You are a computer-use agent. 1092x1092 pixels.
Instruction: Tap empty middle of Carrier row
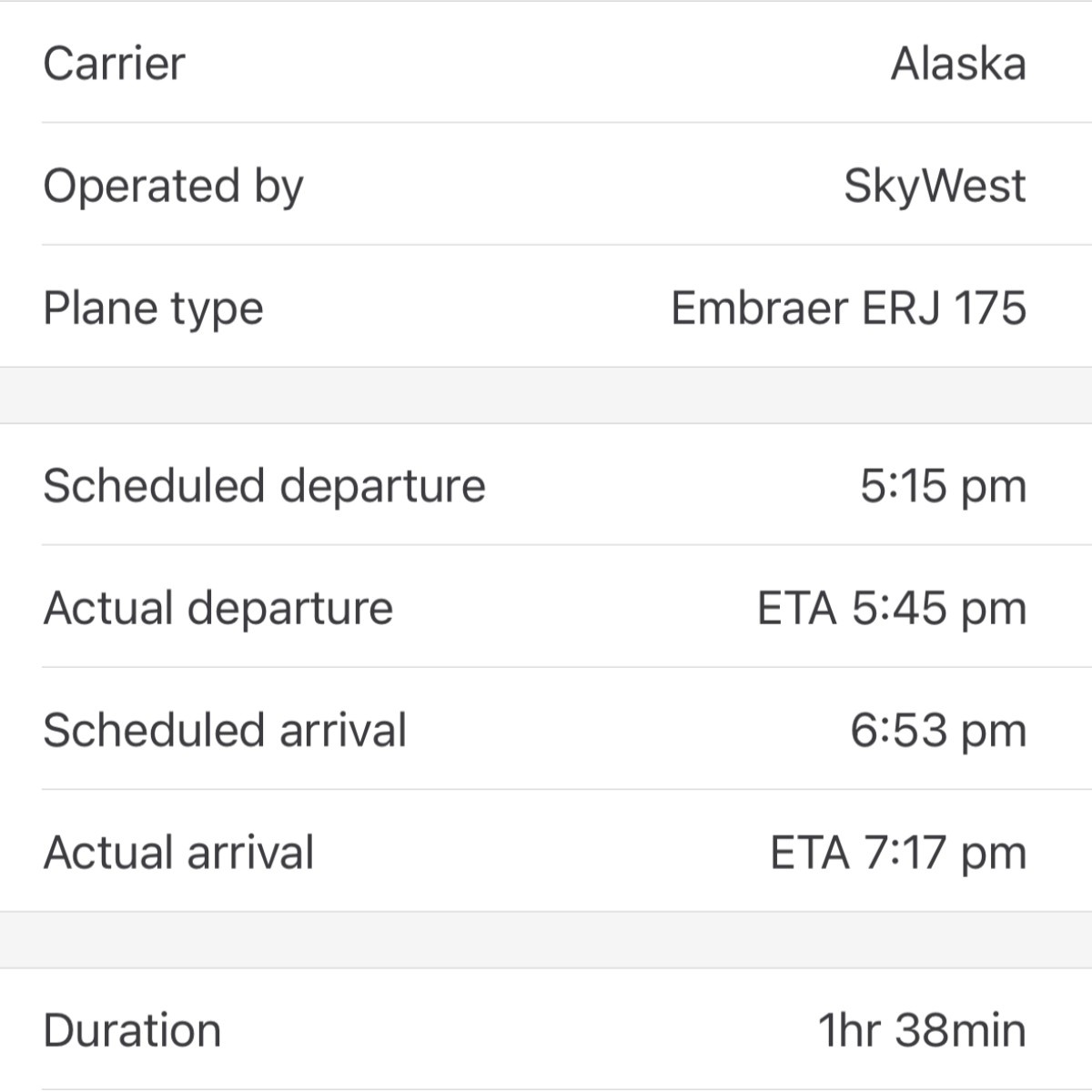coord(537,64)
